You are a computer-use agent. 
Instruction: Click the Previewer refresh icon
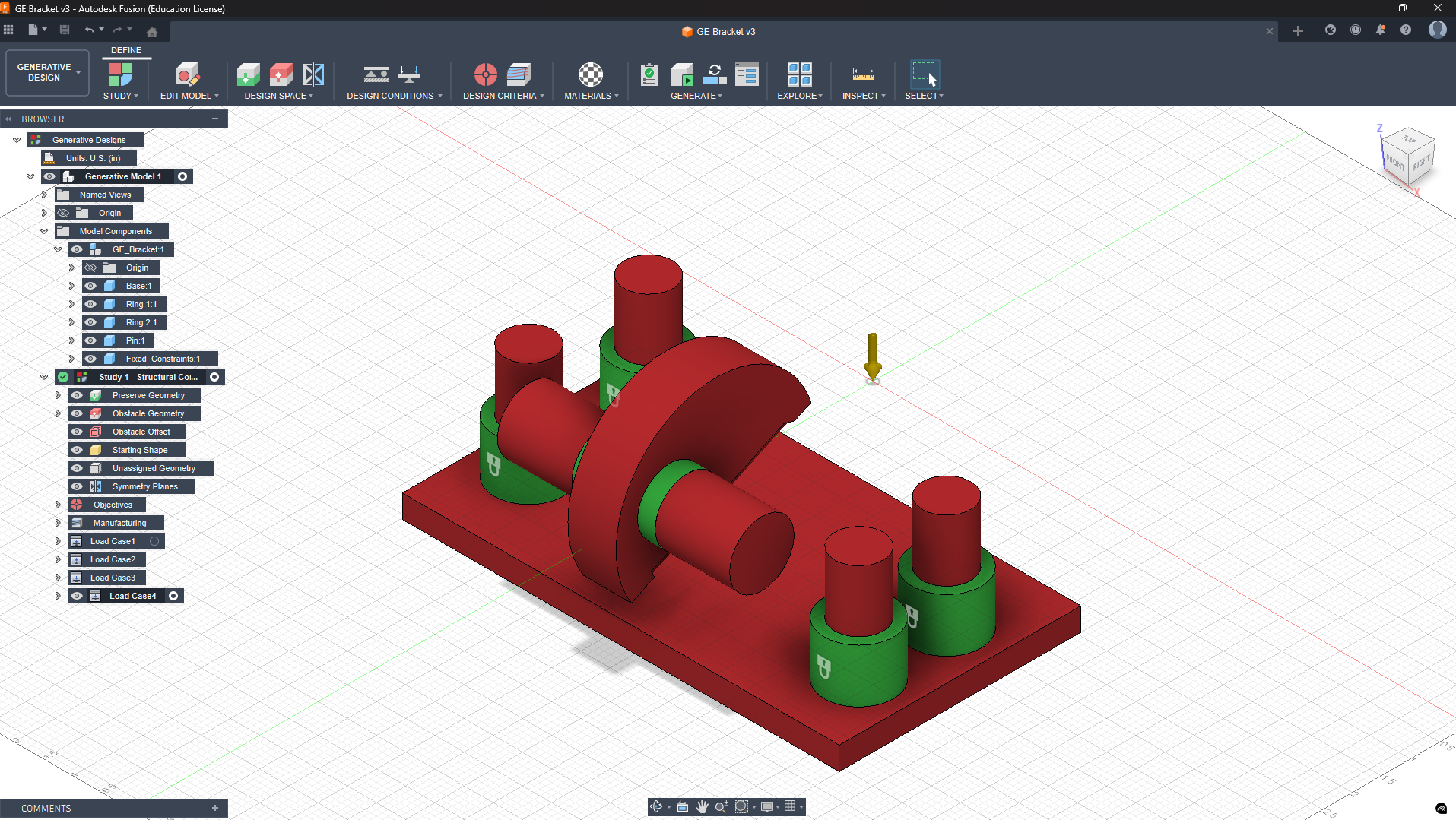pos(715,74)
